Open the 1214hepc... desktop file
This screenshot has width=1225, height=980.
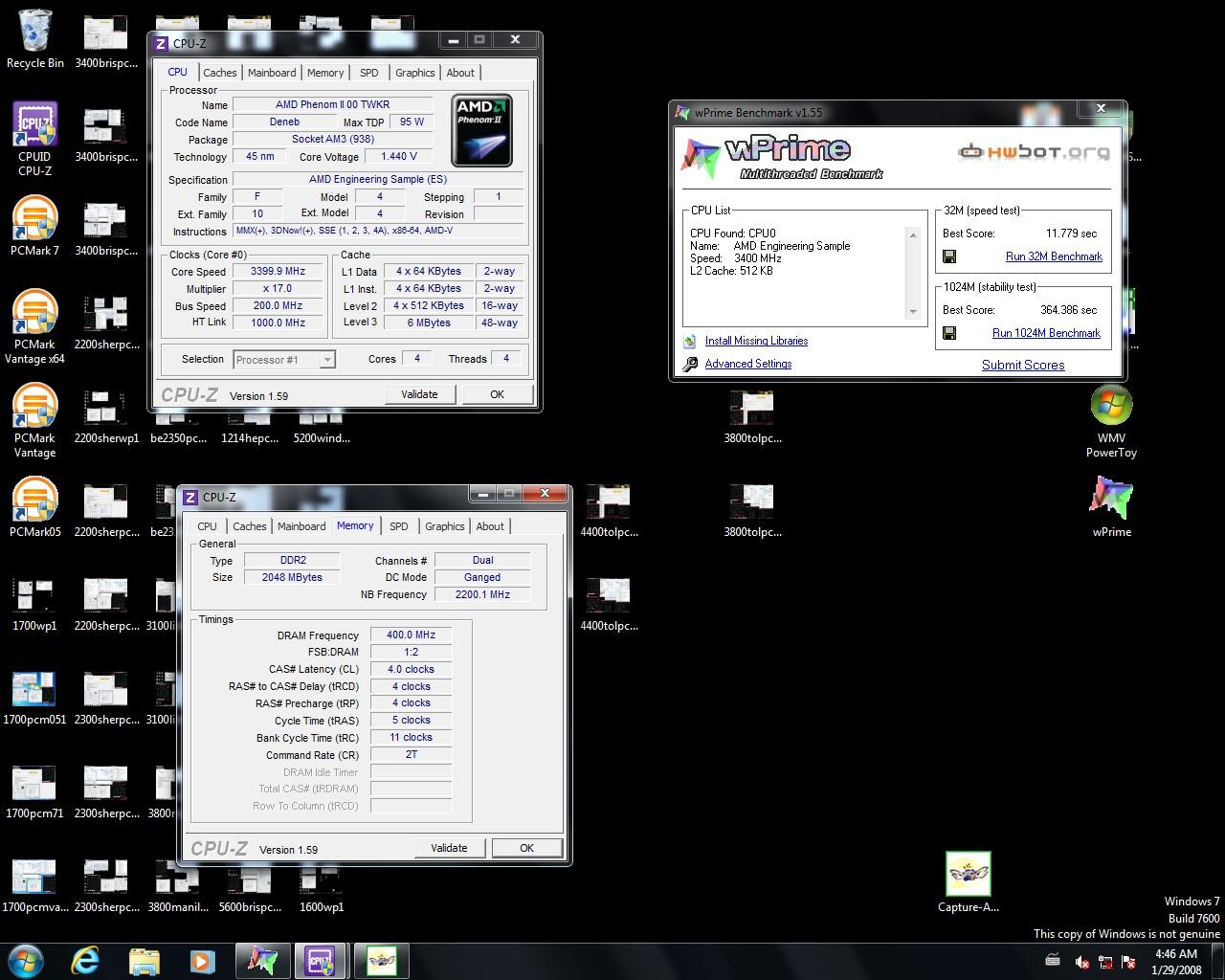[x=249, y=431]
